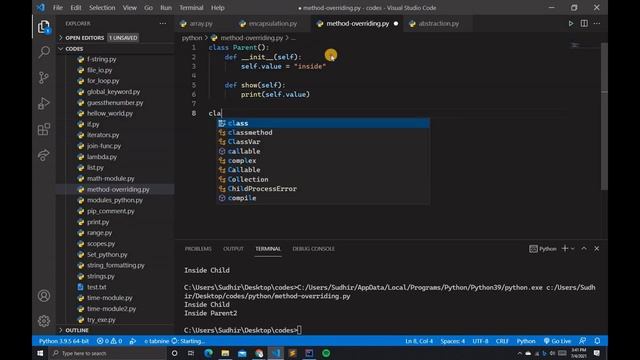Open the Accounts menu icon

coord(44,296)
